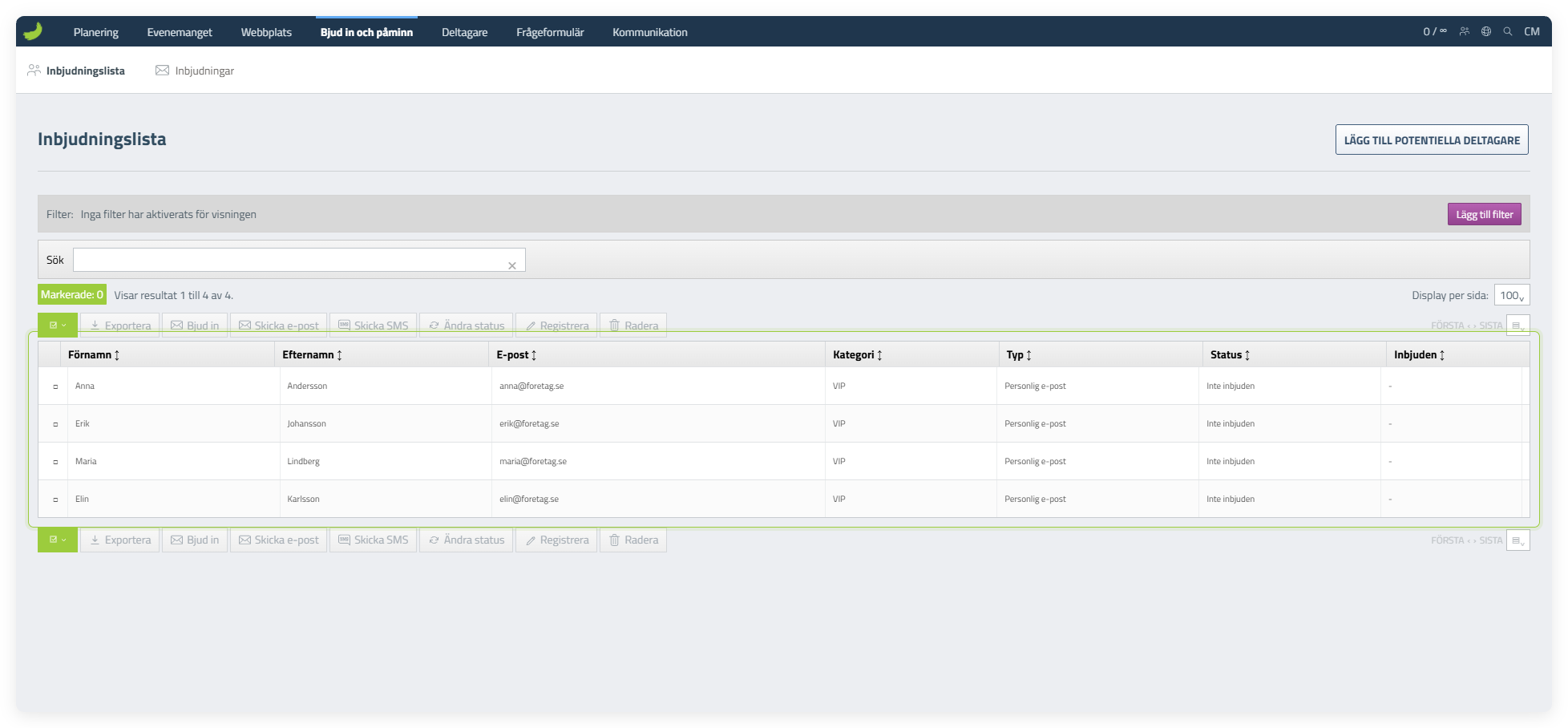Click Exportera below the table
The image size is (1568, 728).
[x=120, y=540]
